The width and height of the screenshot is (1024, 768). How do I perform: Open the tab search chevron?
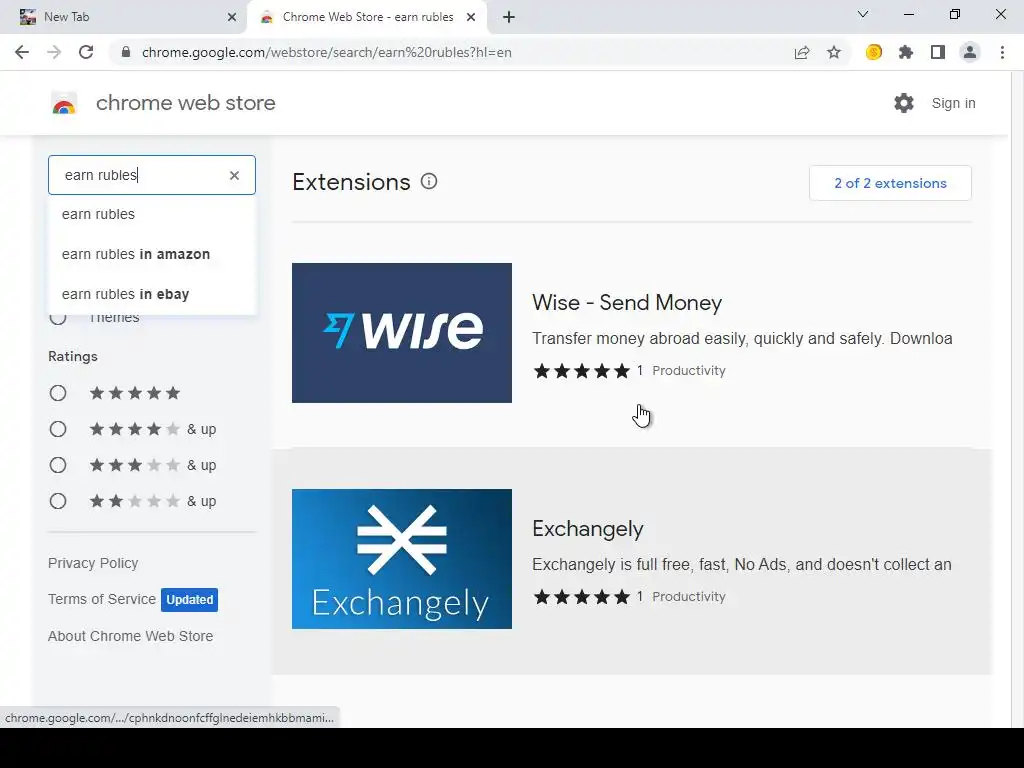coord(863,14)
